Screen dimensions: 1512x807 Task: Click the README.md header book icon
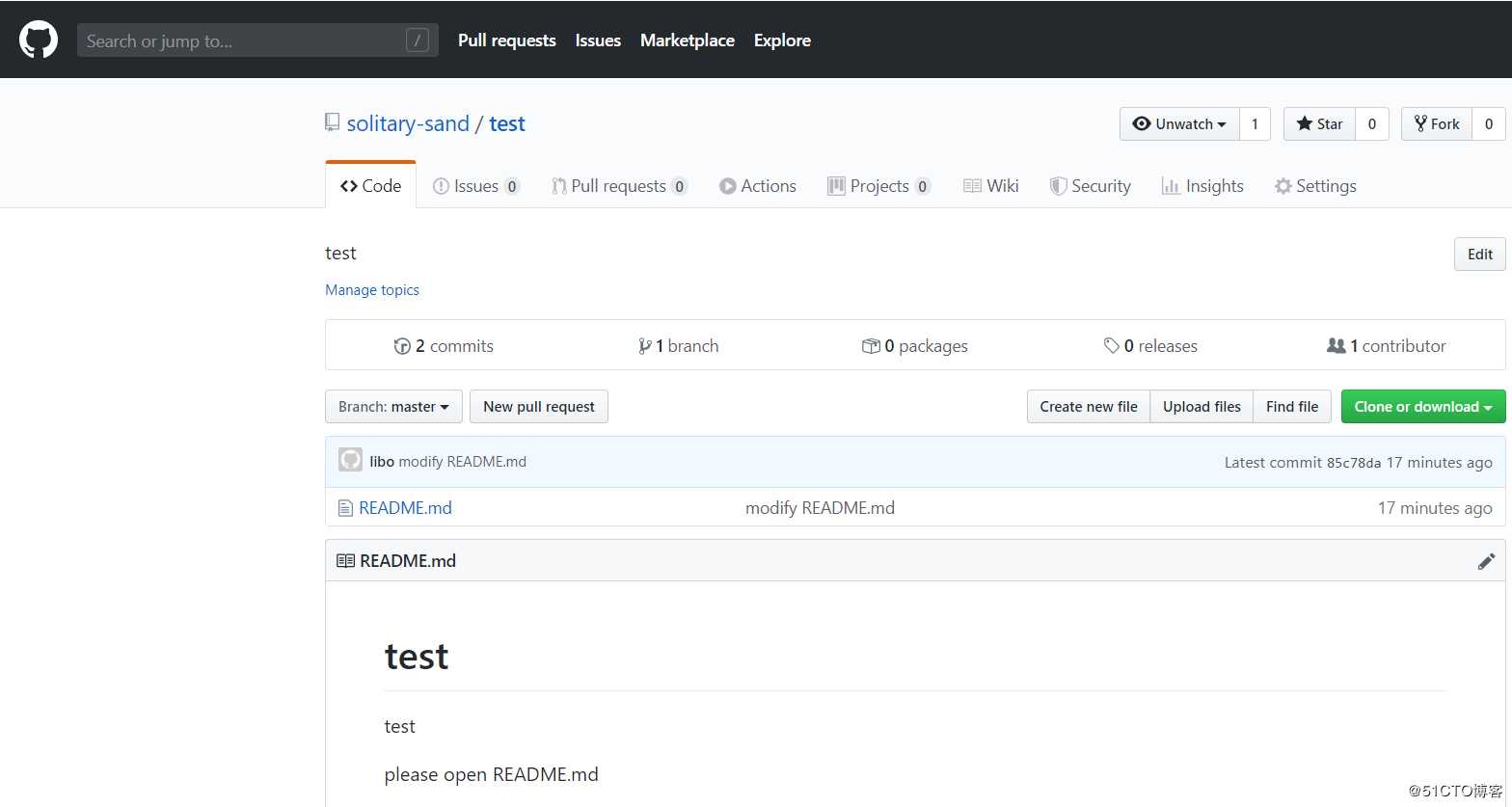pos(345,560)
